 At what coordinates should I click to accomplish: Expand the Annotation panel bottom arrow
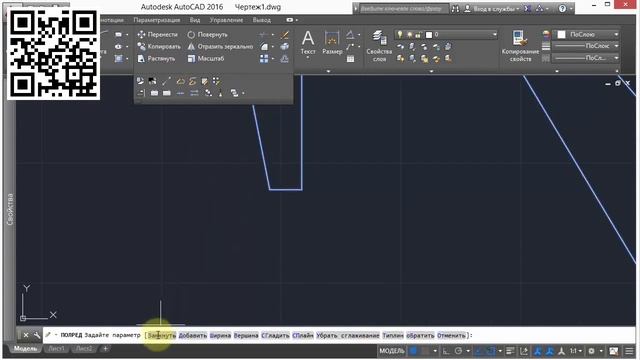(x=328, y=71)
